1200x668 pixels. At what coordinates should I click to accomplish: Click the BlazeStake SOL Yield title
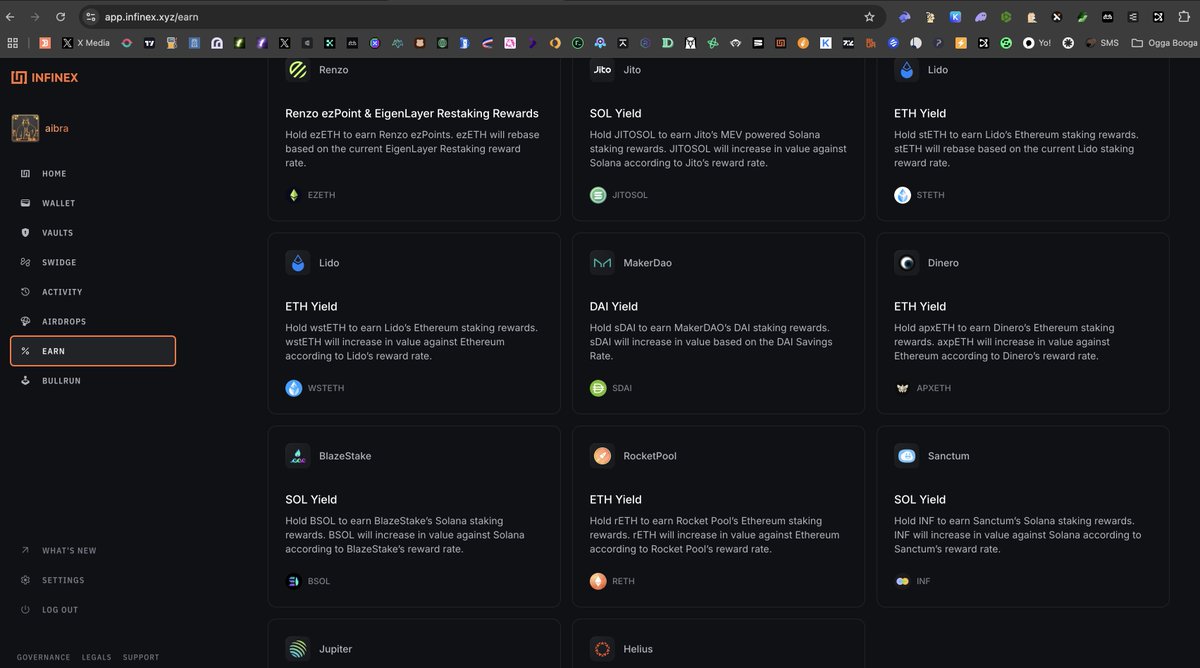[311, 499]
